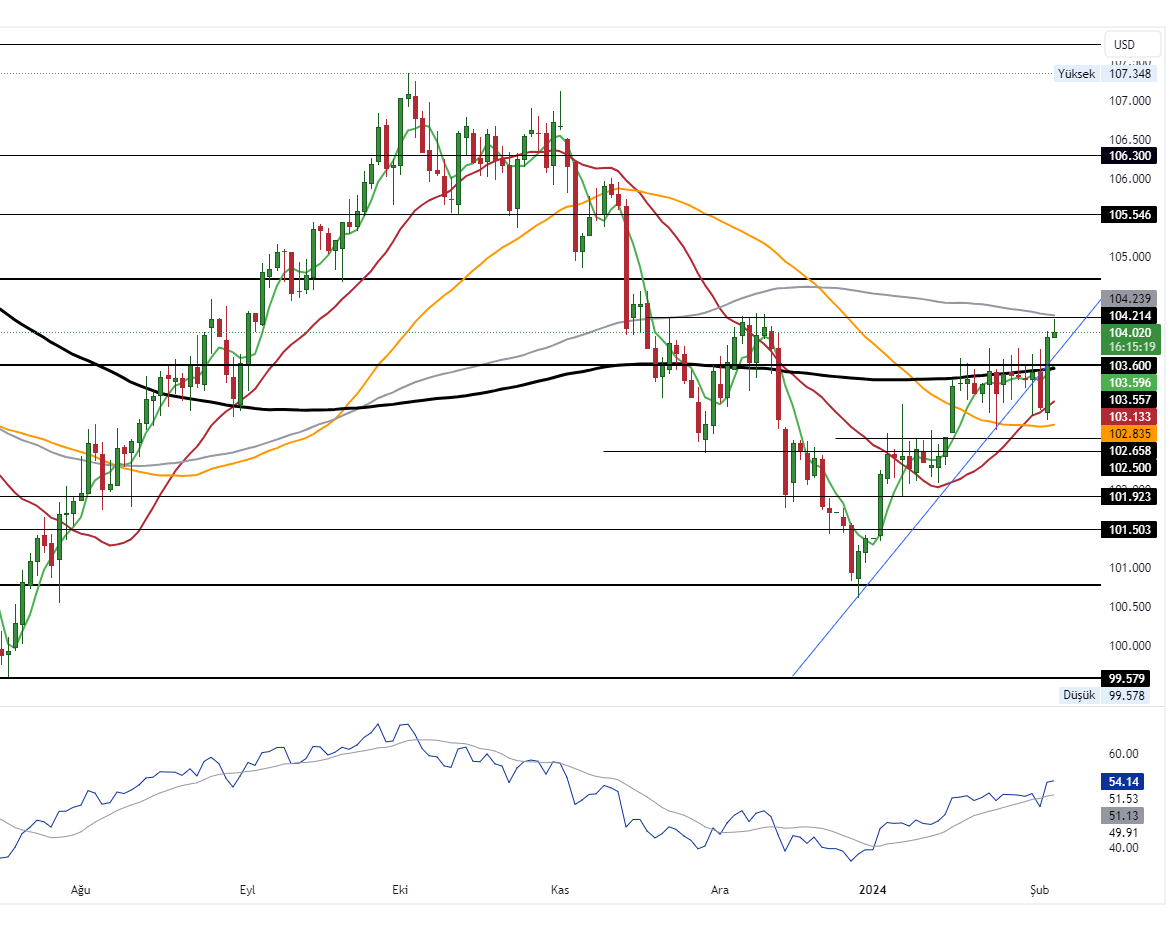
Task: Click the gray 104.239 moving average label
Action: click(x=1128, y=299)
